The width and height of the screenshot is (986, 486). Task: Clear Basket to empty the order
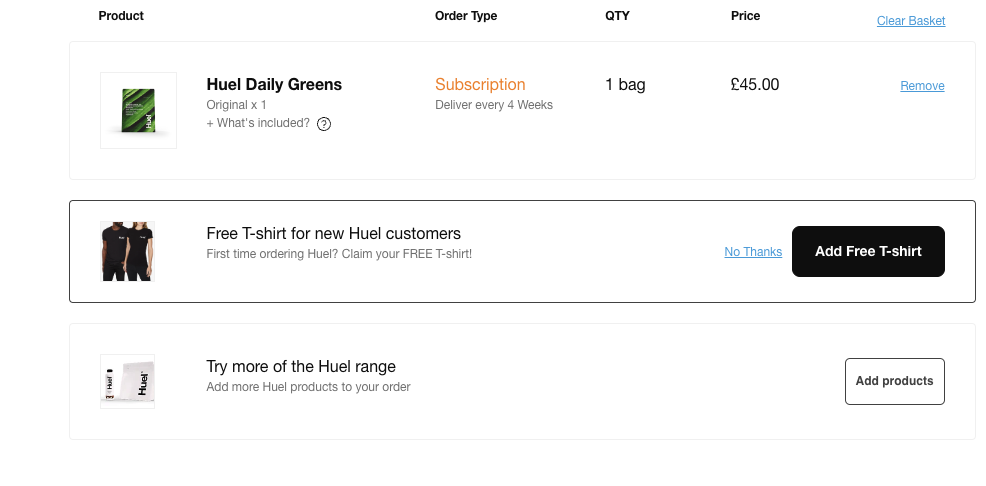point(910,21)
